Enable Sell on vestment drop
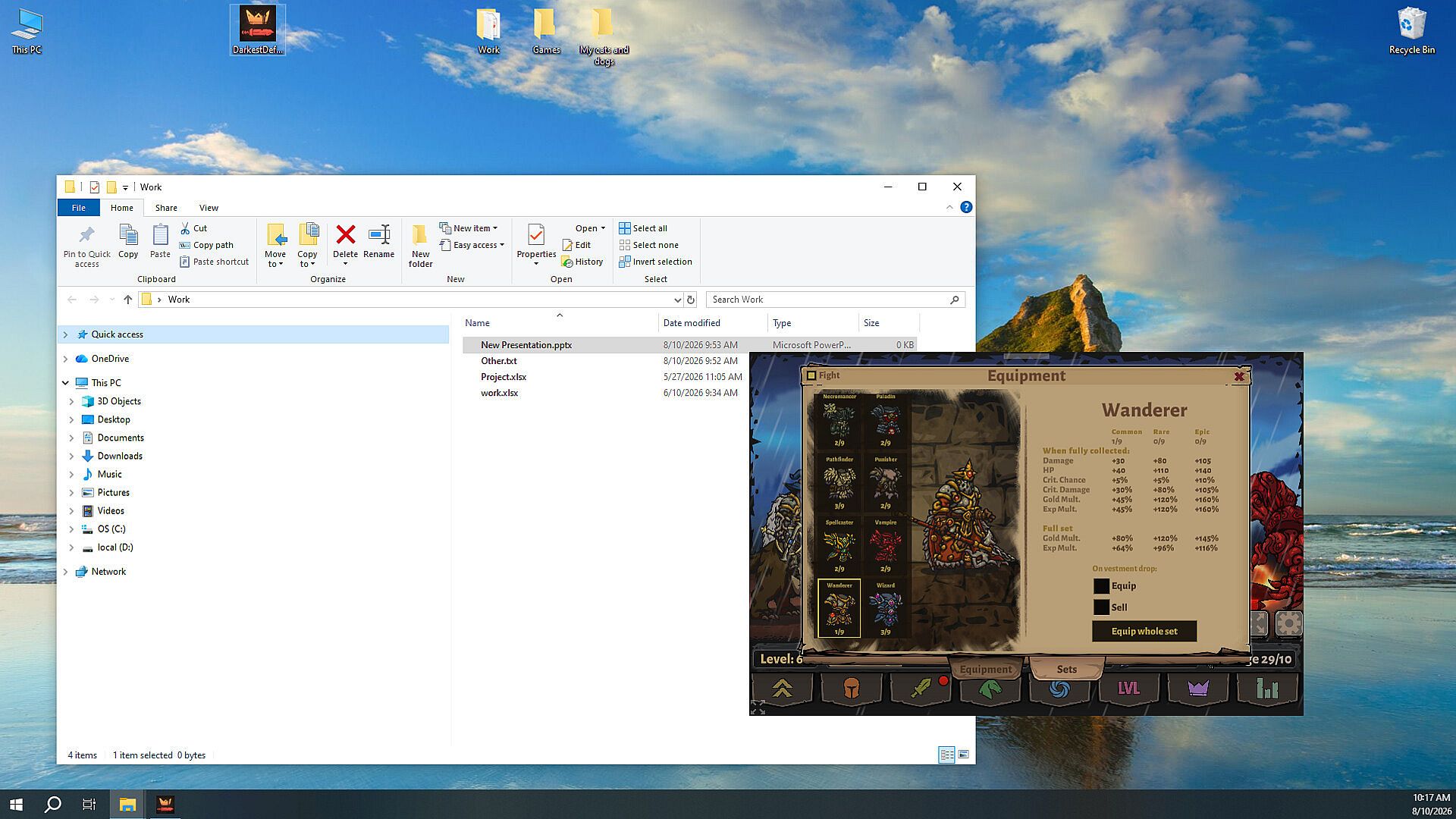1456x819 pixels. (x=1101, y=607)
